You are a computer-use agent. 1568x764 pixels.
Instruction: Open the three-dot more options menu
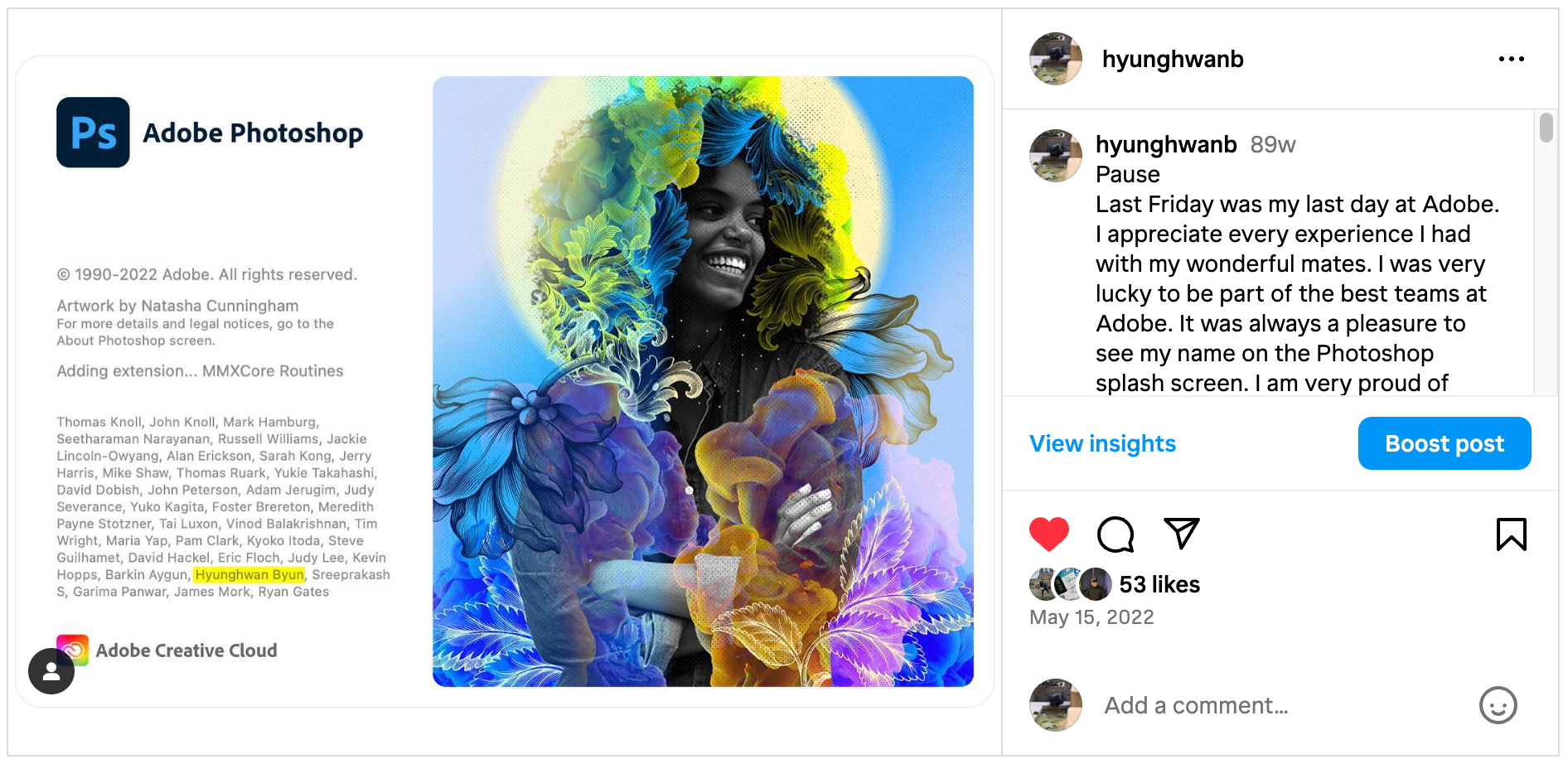[x=1511, y=59]
